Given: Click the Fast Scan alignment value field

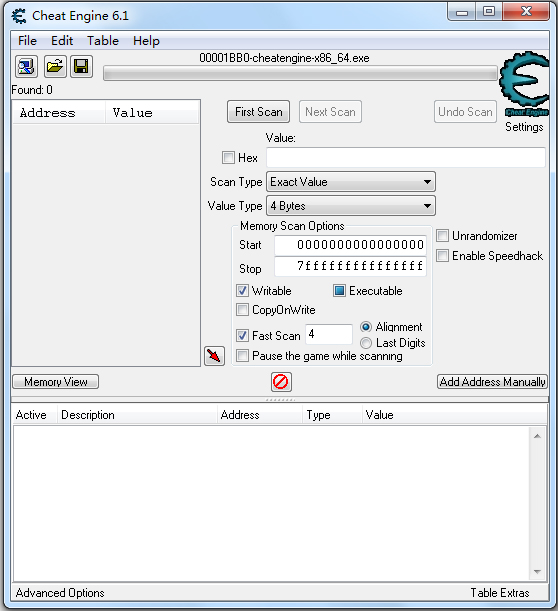Looking at the screenshot, I should [x=329, y=334].
